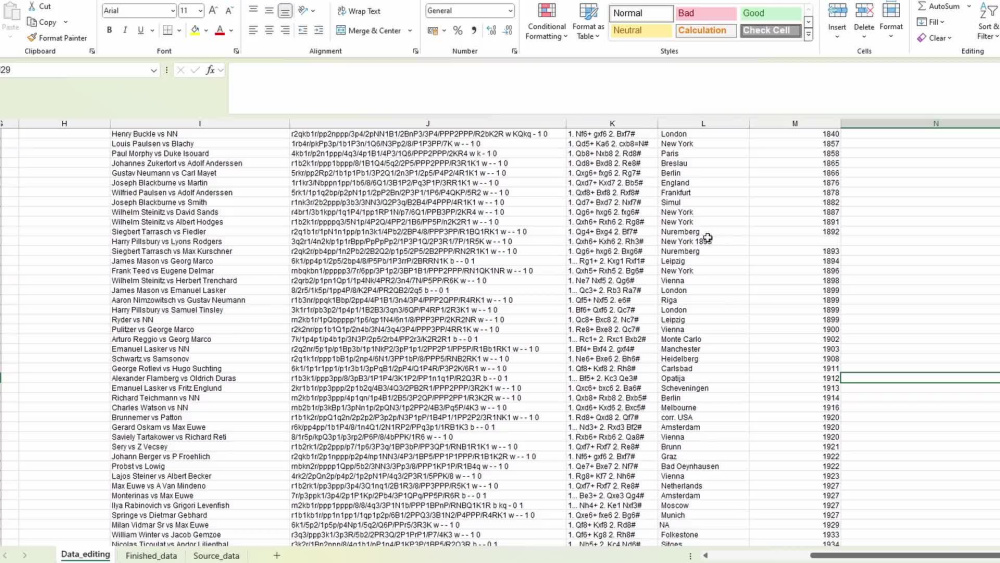This screenshot has height=563, width=1000.
Task: Increase the indent
Action: click(x=318, y=31)
